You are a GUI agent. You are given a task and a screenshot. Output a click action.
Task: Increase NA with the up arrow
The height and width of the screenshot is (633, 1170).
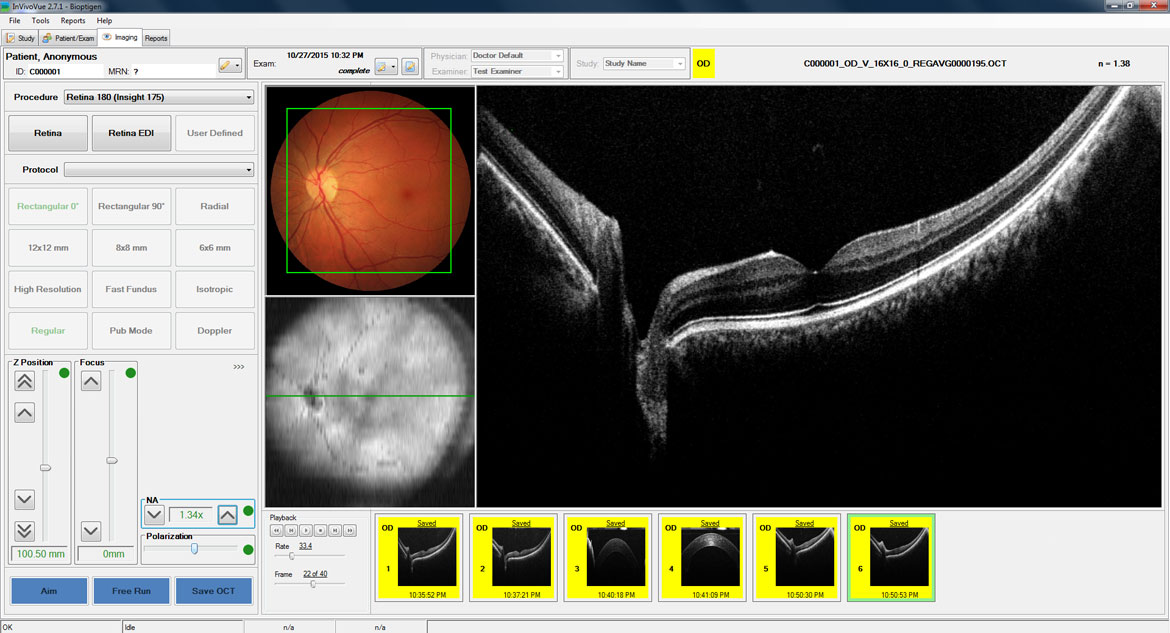click(x=227, y=515)
